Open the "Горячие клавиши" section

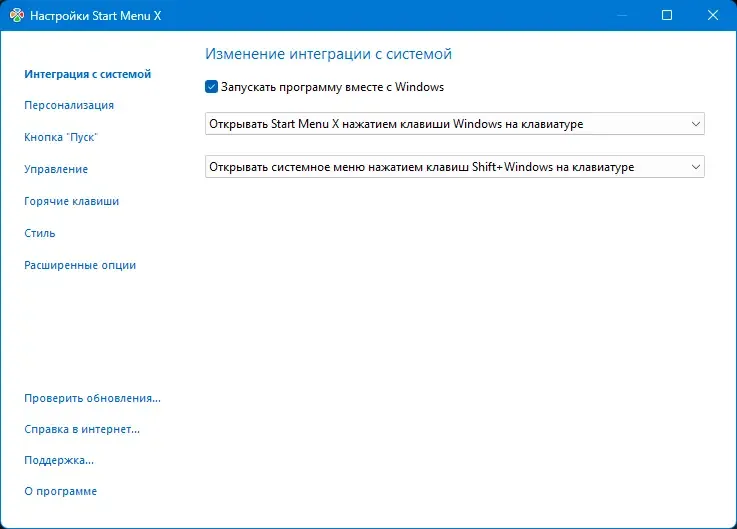(71, 201)
